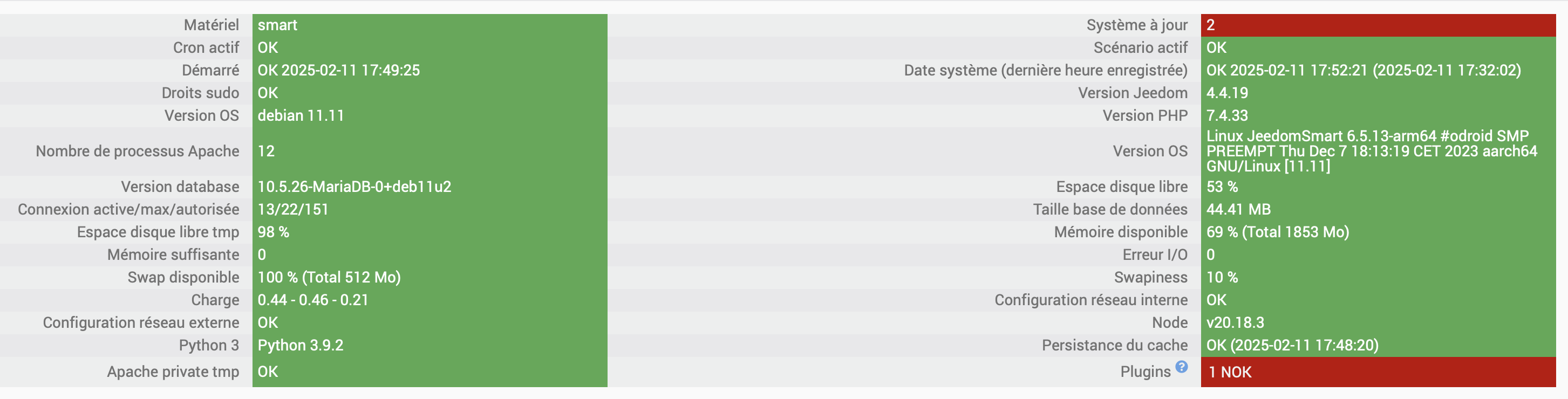Image resolution: width=1568 pixels, height=399 pixels.
Task: Click the PHP version 7.4.33 value
Action: (1227, 115)
